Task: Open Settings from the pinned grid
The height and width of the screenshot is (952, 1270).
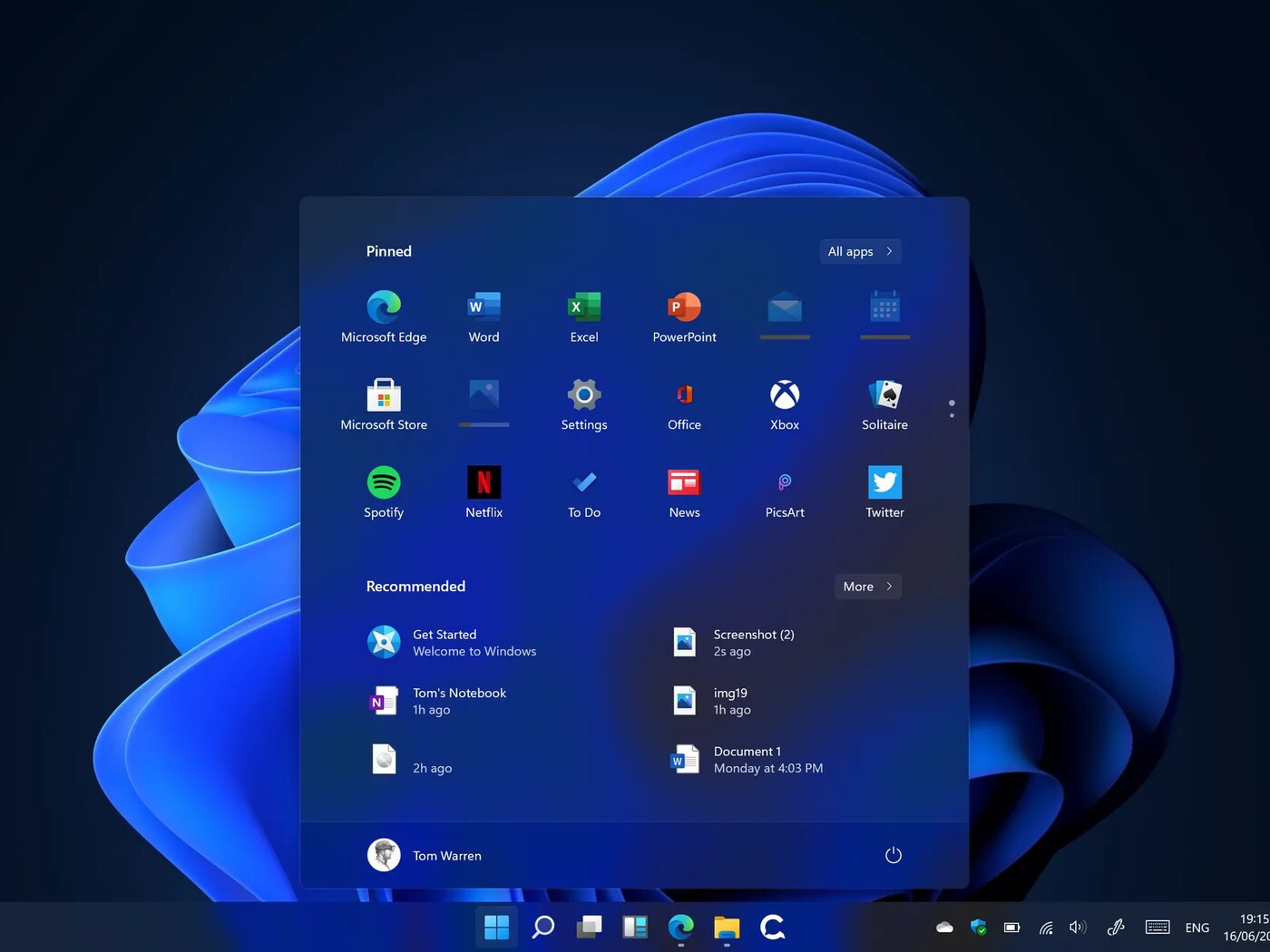Action: [x=584, y=405]
